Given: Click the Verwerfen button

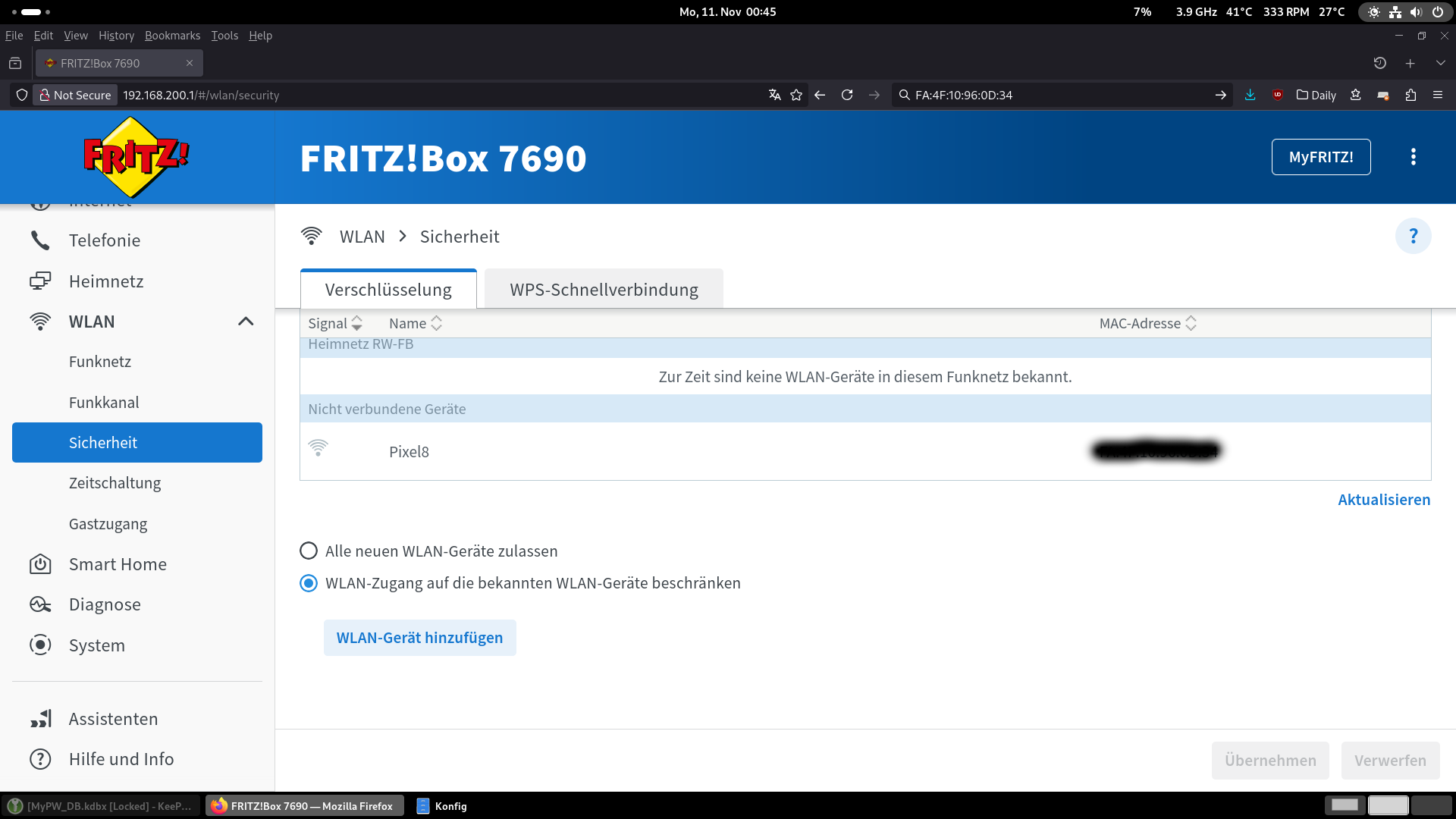Looking at the screenshot, I should pyautogui.click(x=1390, y=761).
